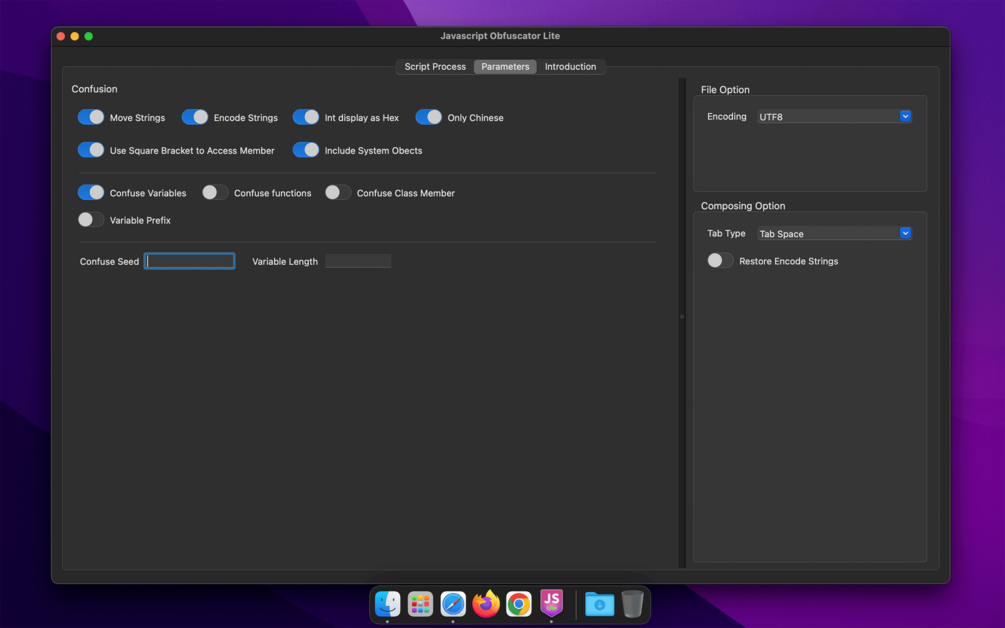1005x628 pixels.
Task: Minimize the window with yellow button
Action: point(75,37)
